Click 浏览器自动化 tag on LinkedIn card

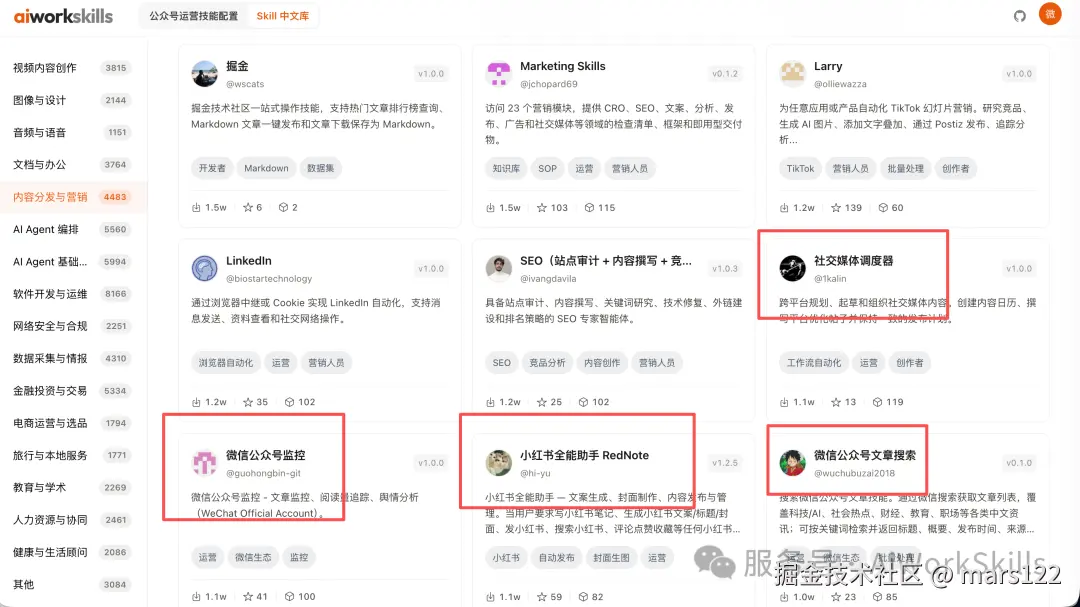(226, 362)
